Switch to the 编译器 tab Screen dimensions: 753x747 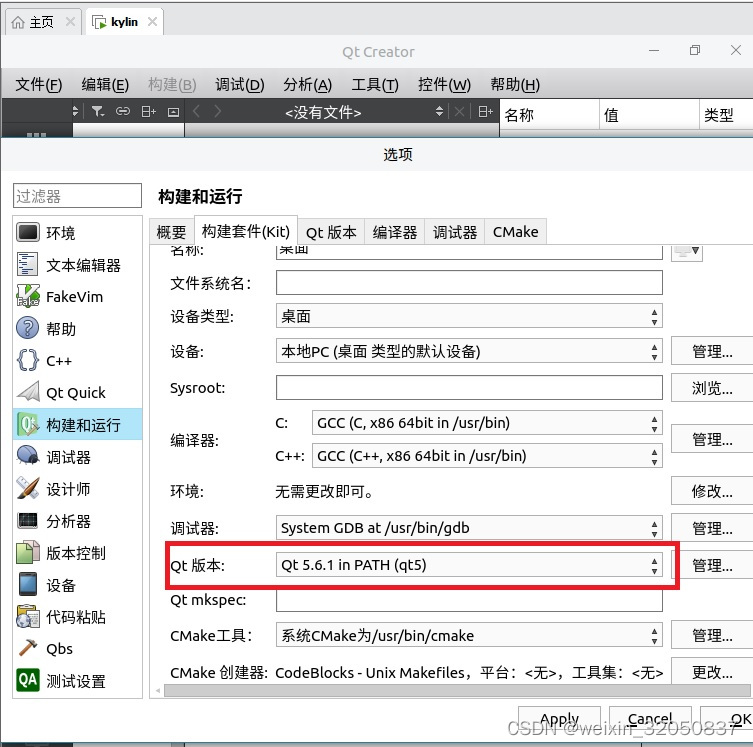tap(395, 232)
